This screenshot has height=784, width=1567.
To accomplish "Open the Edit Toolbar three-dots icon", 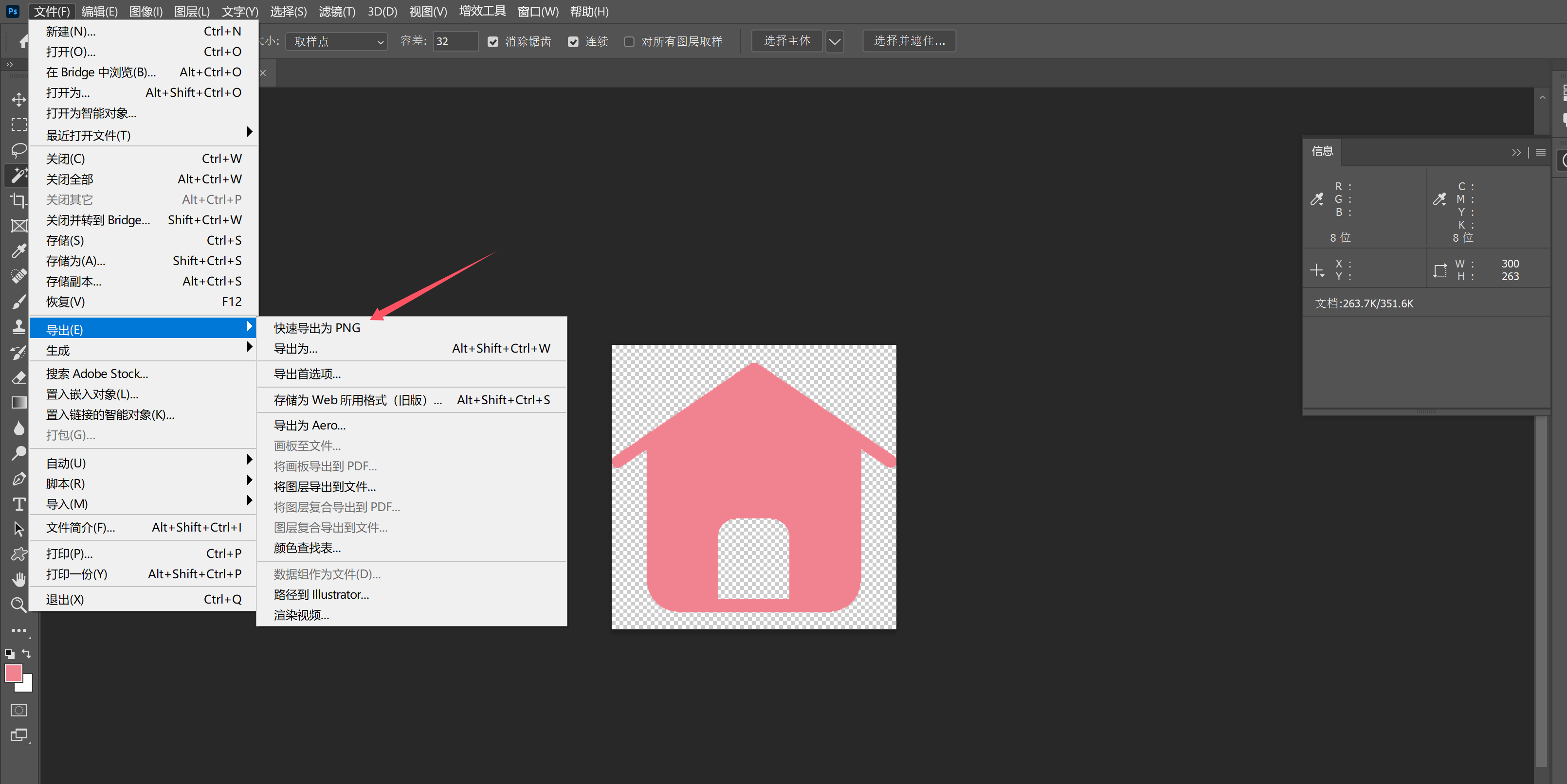I will pyautogui.click(x=19, y=630).
